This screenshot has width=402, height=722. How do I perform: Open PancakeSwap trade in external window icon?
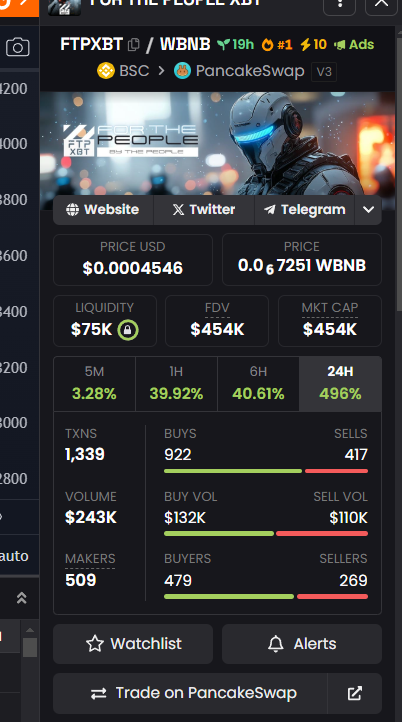(x=355, y=693)
